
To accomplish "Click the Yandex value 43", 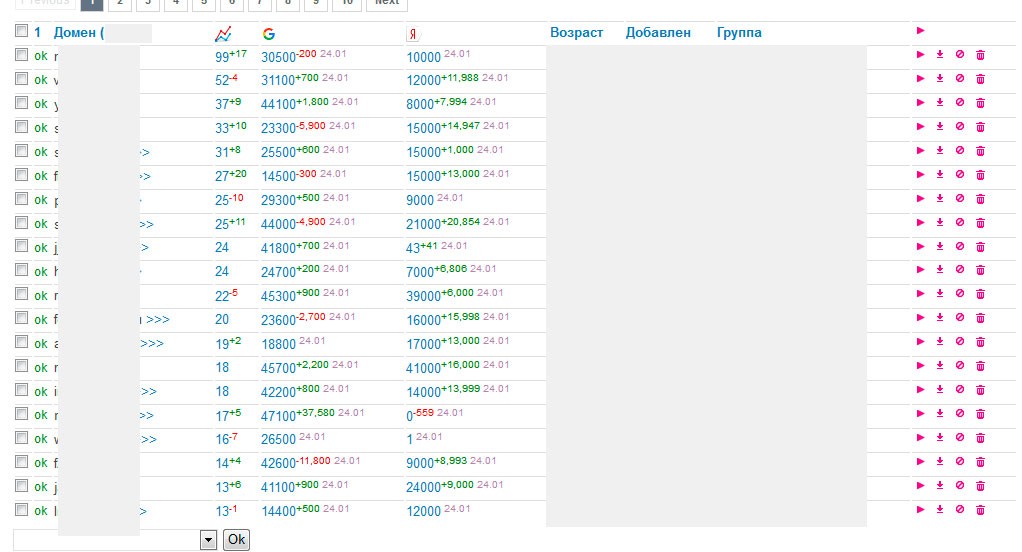I will coord(413,248).
